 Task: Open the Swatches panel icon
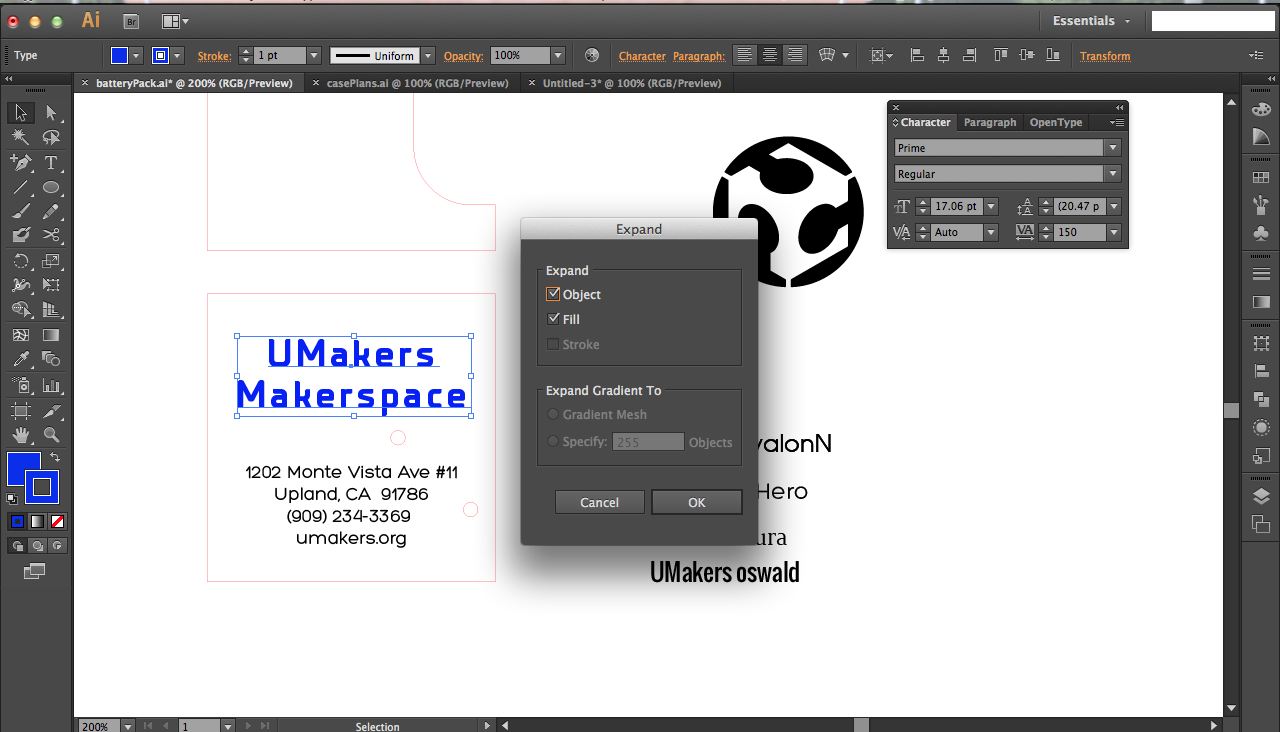coord(1261,178)
